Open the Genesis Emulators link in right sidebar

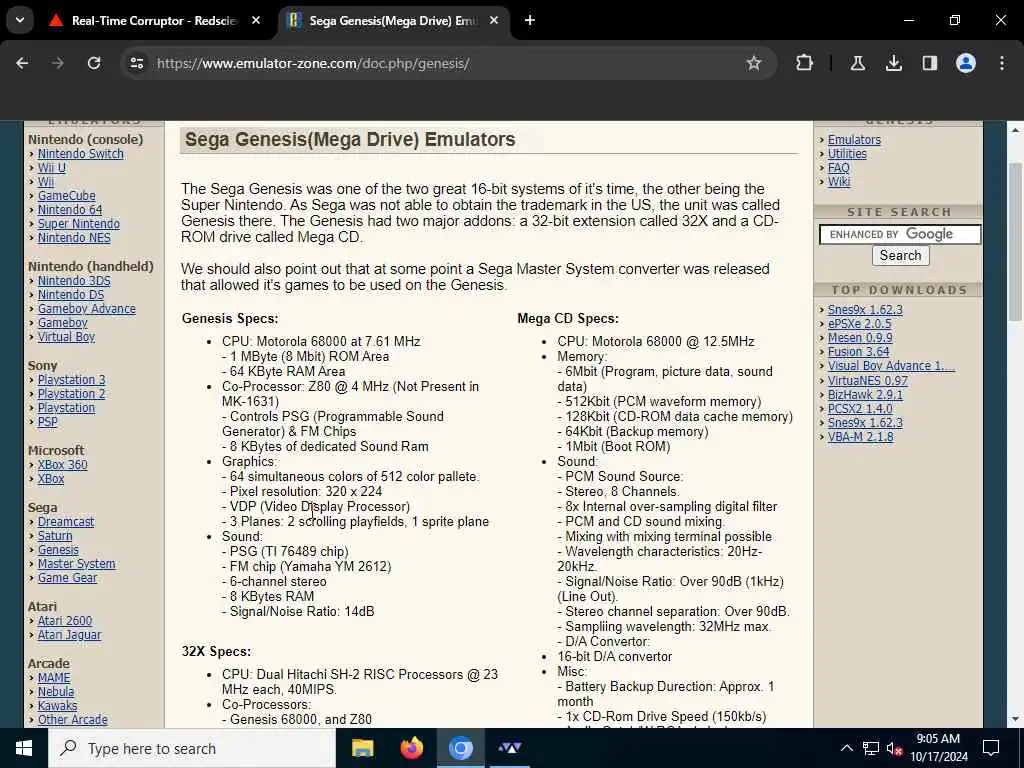coord(854,140)
